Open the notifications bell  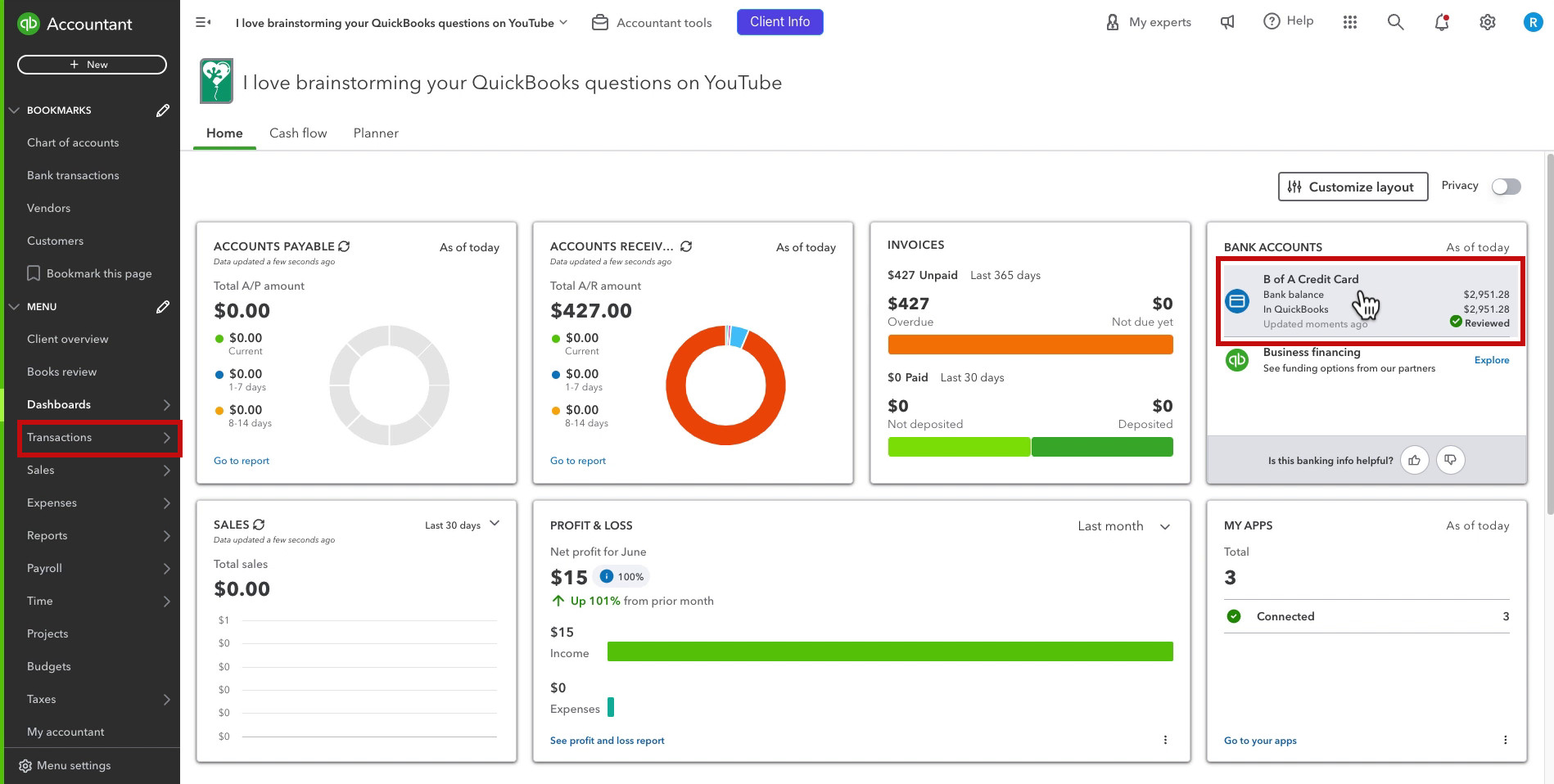[1442, 22]
